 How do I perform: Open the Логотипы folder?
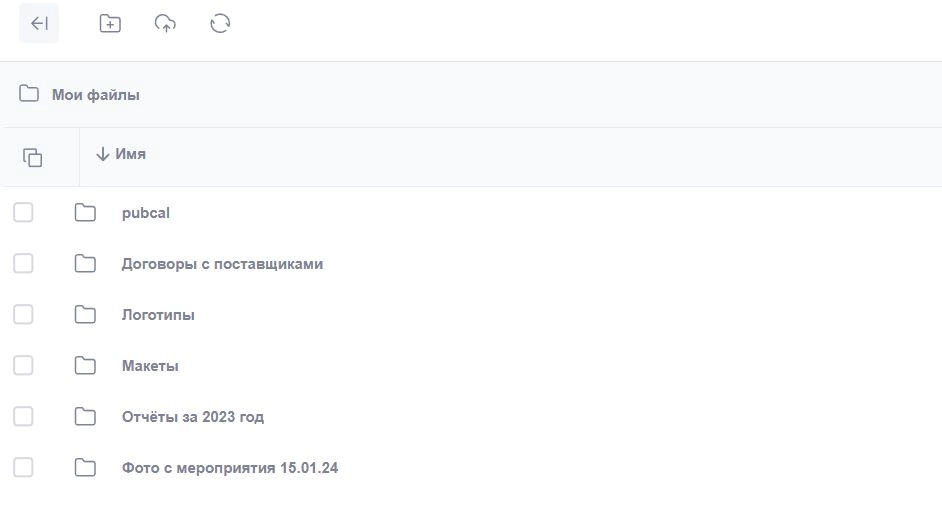[158, 315]
